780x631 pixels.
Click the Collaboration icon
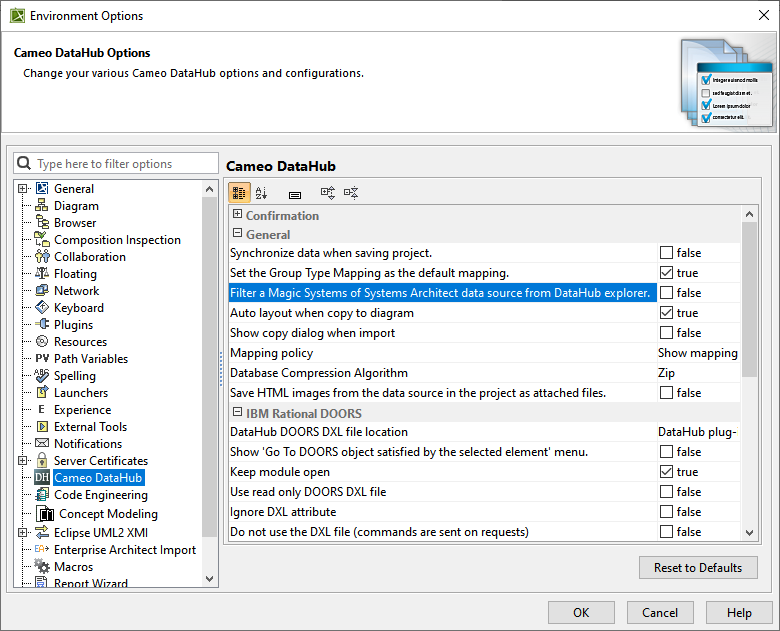(x=42, y=256)
